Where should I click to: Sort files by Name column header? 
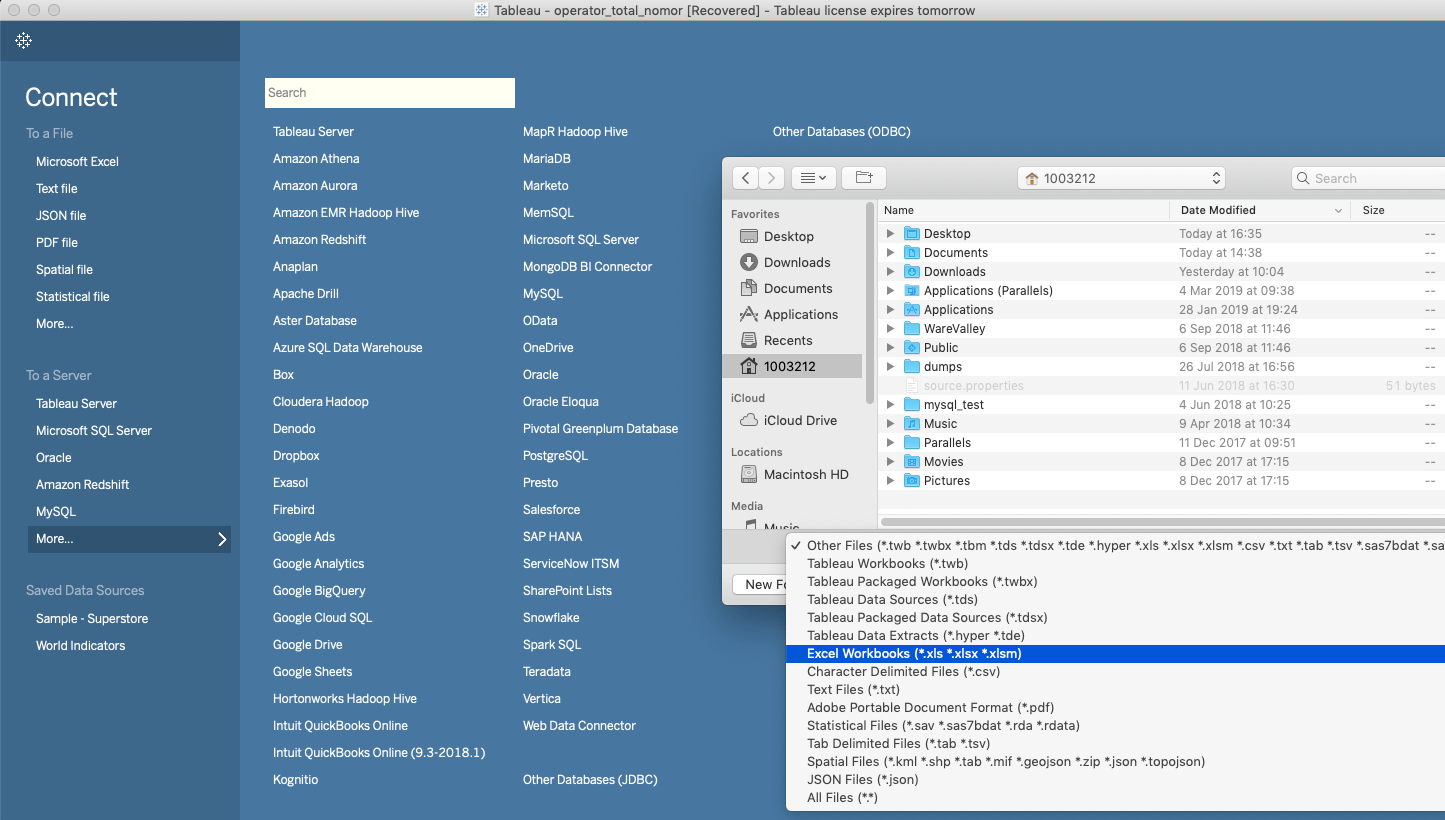pos(1024,210)
